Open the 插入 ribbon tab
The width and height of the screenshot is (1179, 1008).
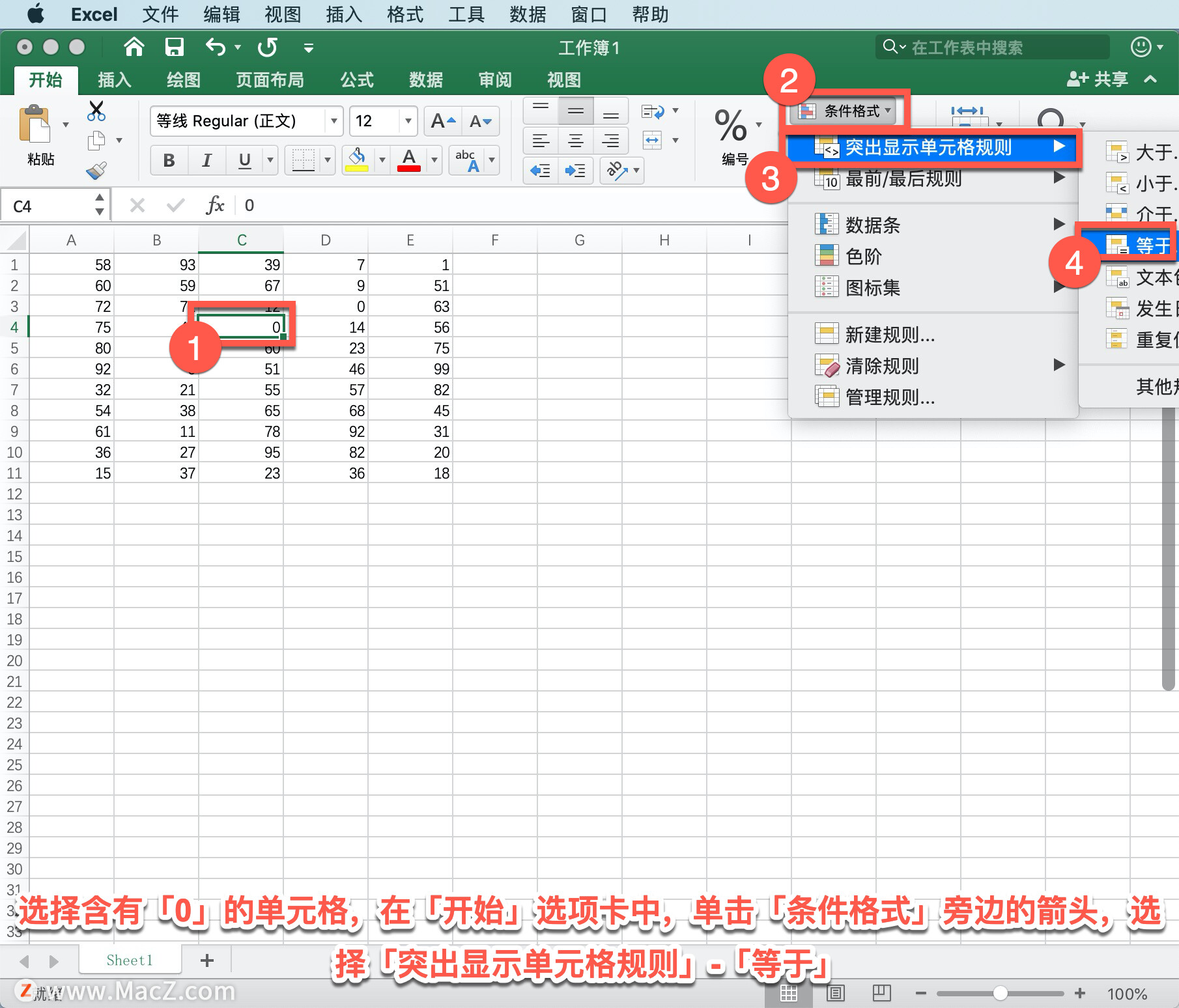tap(115, 80)
